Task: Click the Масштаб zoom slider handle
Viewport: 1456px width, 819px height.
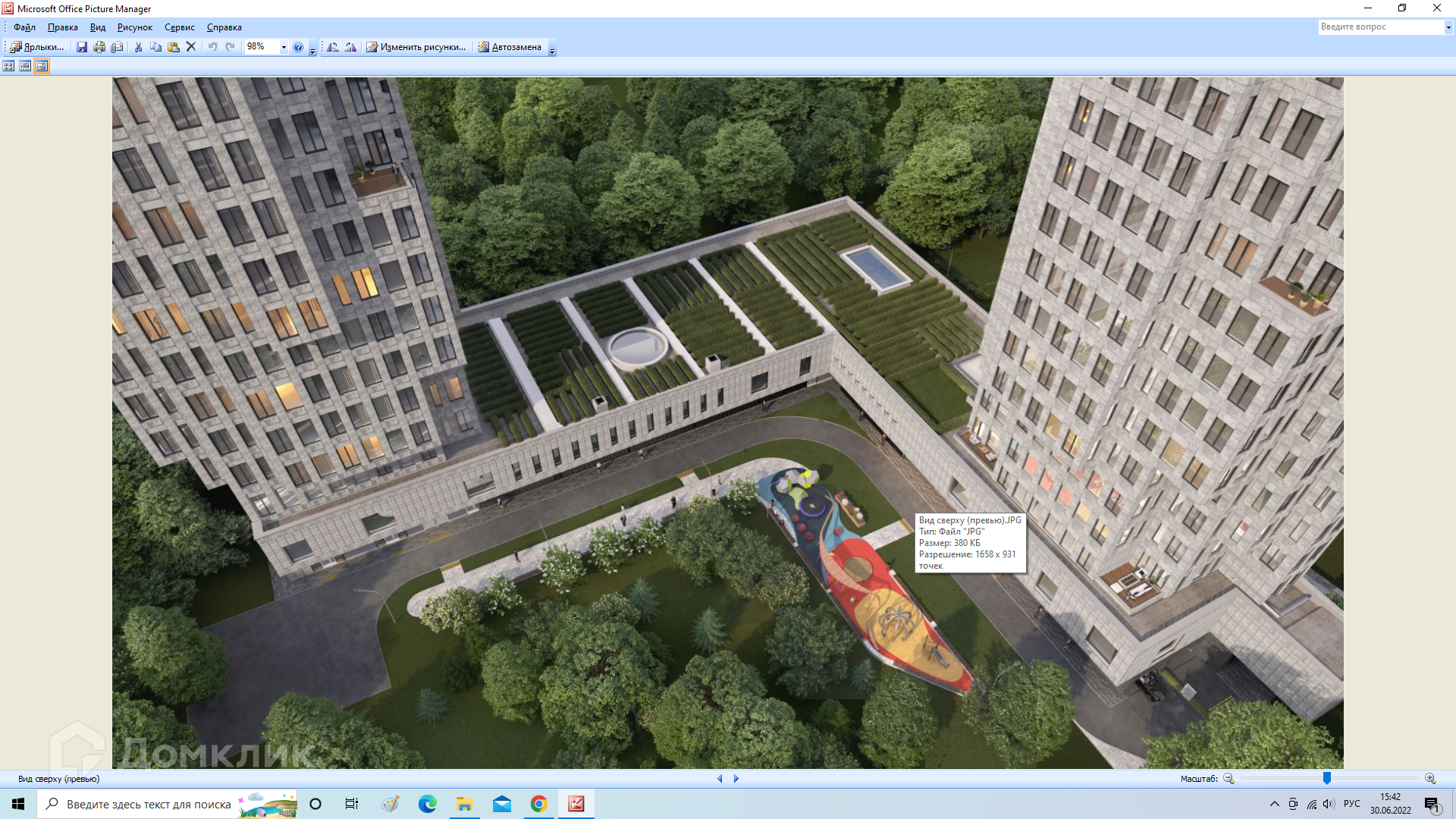Action: (x=1326, y=778)
